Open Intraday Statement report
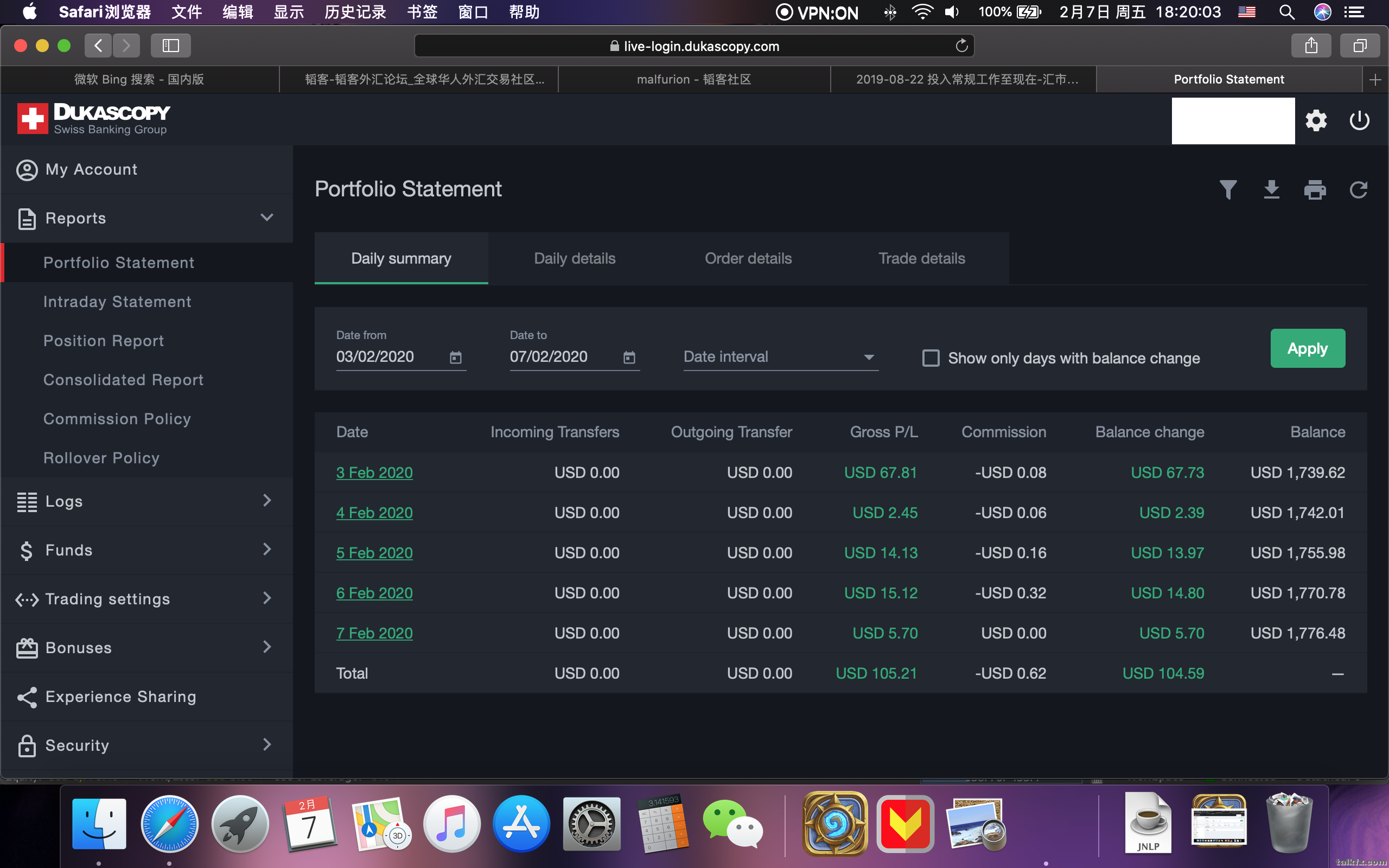 tap(118, 302)
